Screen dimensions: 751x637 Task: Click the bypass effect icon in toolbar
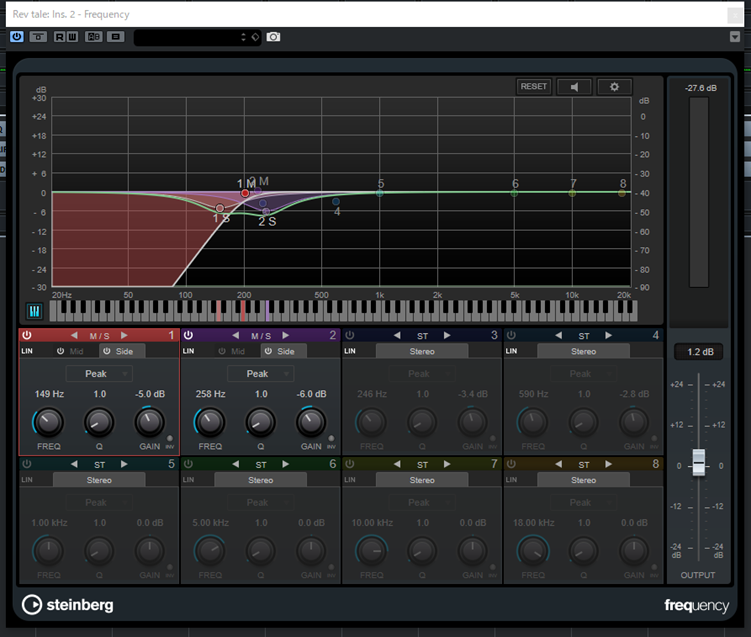pyautogui.click(x=39, y=37)
